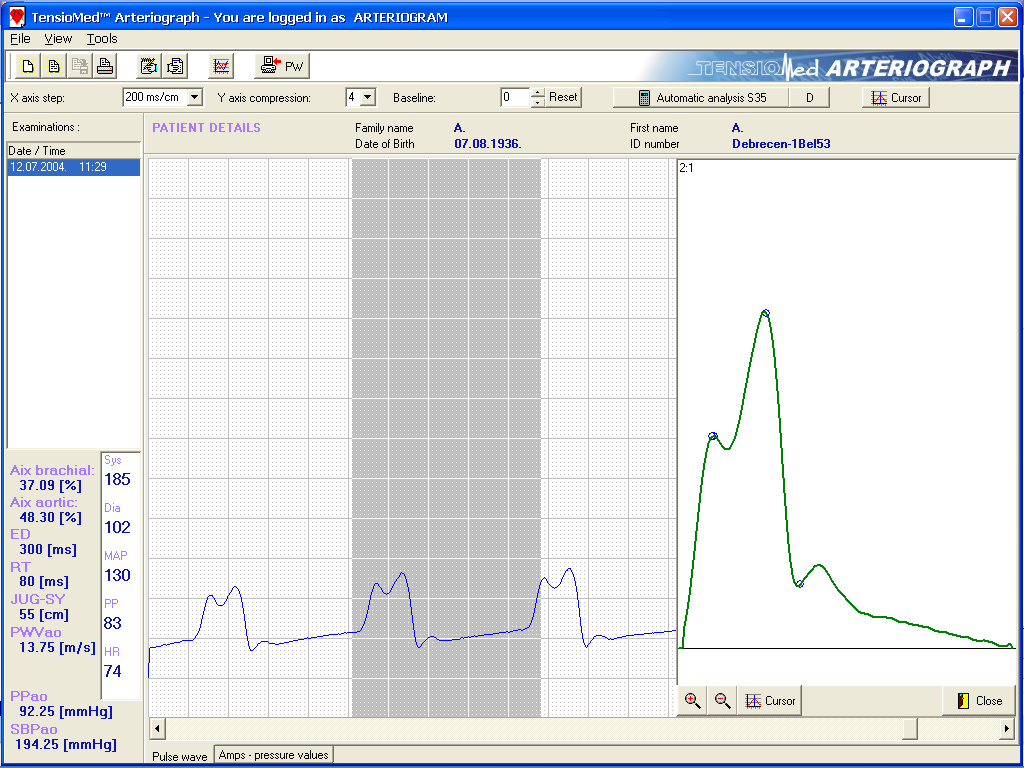
Task: Click the first shoulder marker on green waveform
Action: pyautogui.click(x=713, y=436)
